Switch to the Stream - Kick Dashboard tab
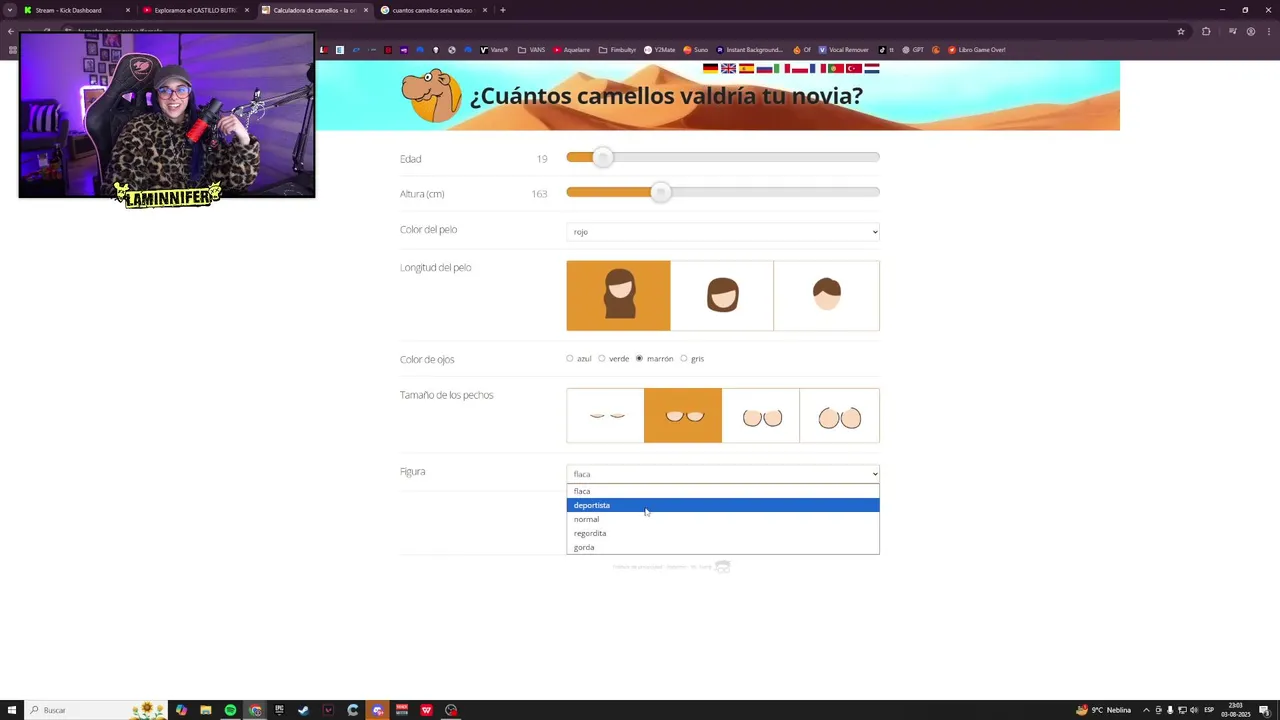Image resolution: width=1280 pixels, height=720 pixels. (76, 10)
